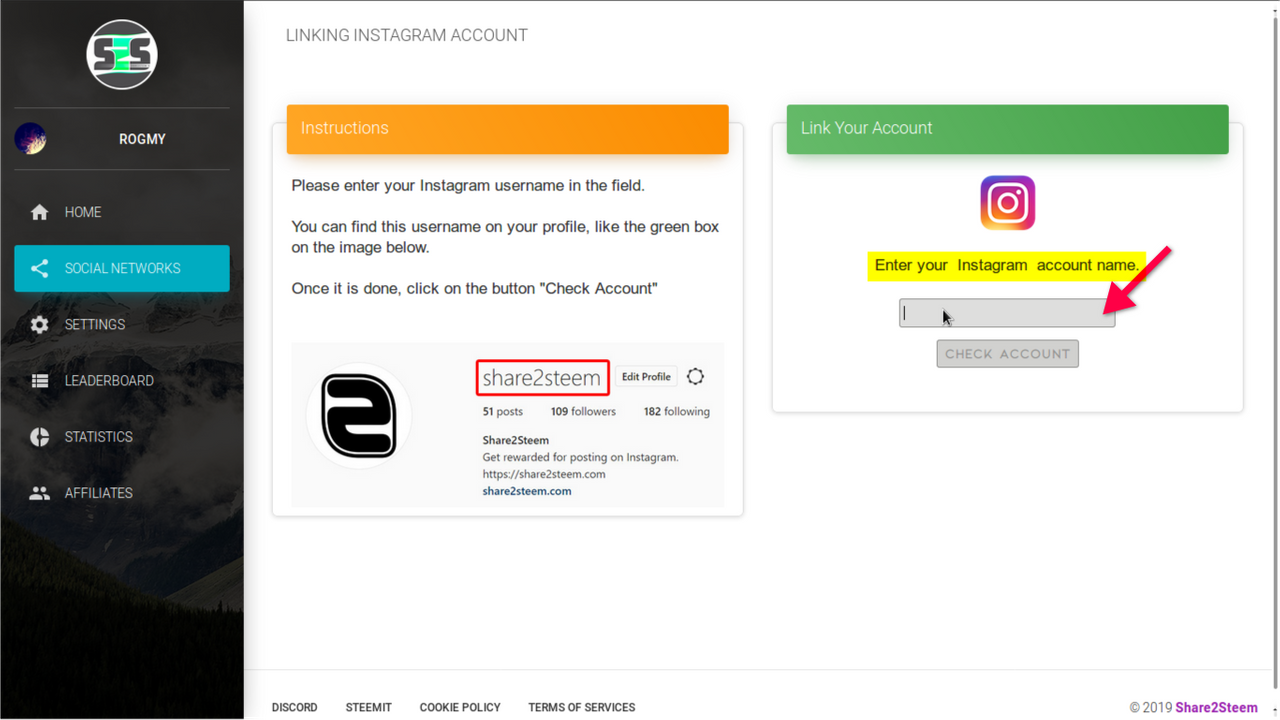Click Edit Profile in example image
Screen dimensions: 1280x720
646,376
